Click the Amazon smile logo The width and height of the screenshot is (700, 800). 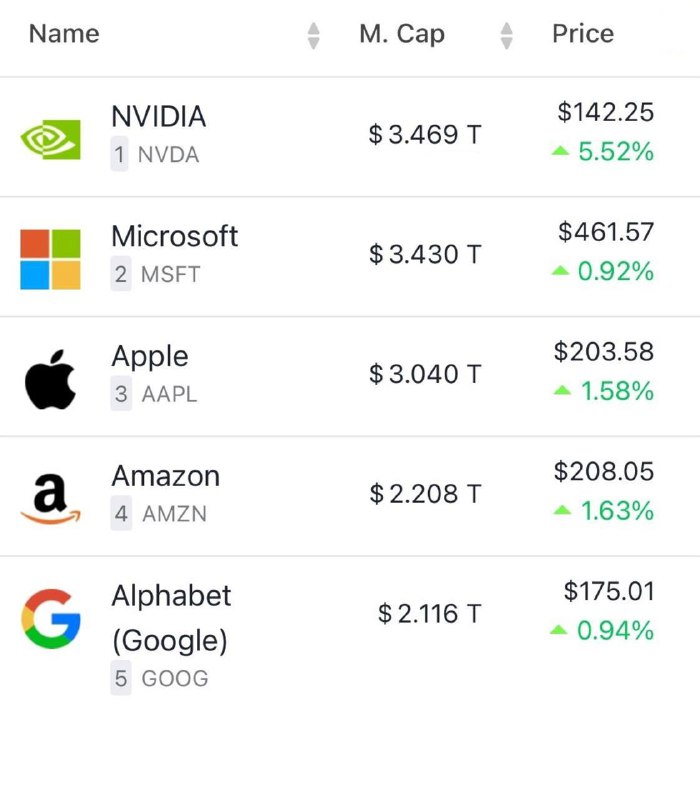point(50,498)
